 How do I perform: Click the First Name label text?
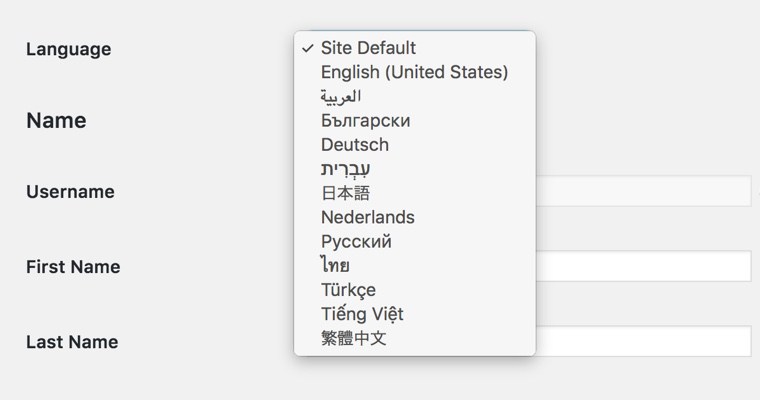(73, 267)
